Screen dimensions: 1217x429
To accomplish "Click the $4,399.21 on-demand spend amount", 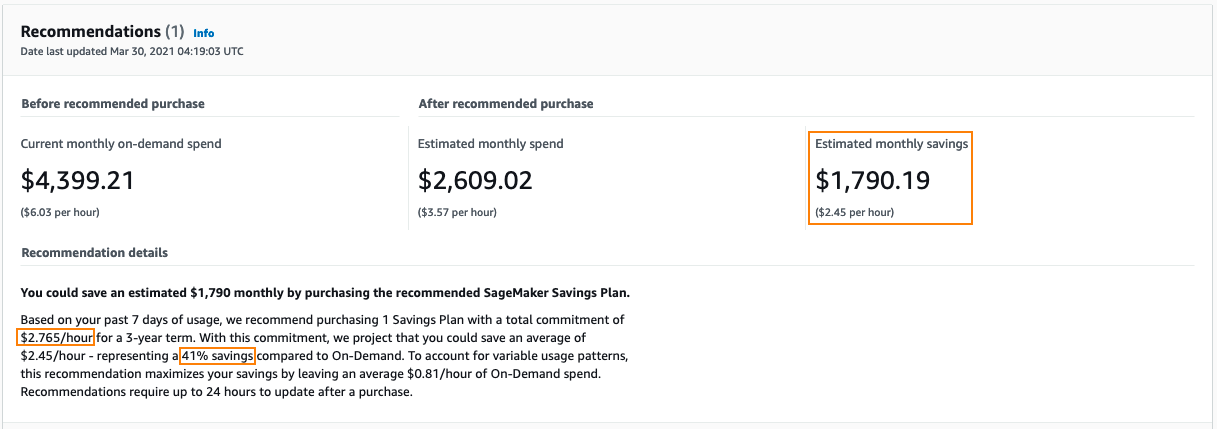I will coord(77,180).
